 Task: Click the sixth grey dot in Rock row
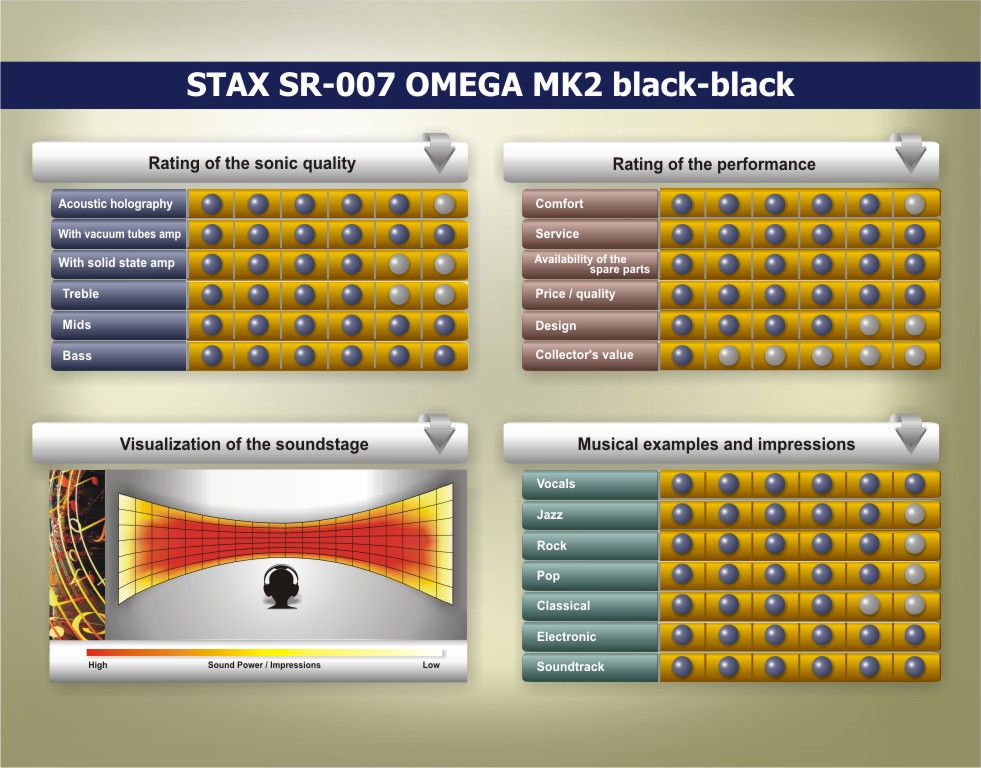pos(915,544)
